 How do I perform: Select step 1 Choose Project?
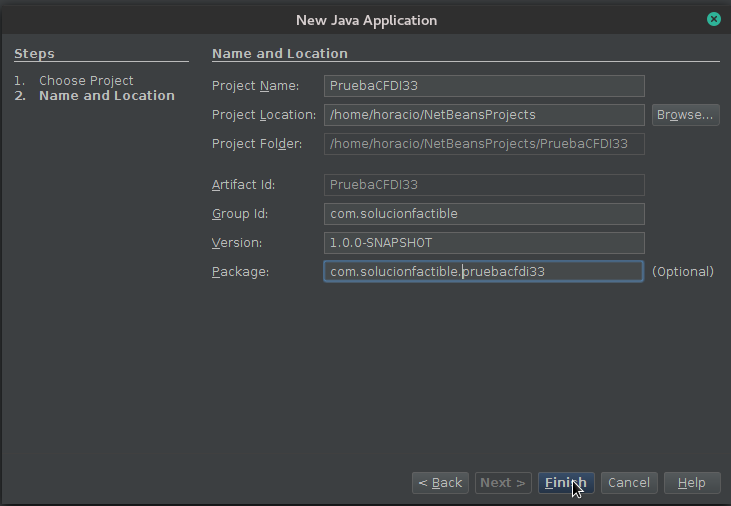click(x=86, y=80)
